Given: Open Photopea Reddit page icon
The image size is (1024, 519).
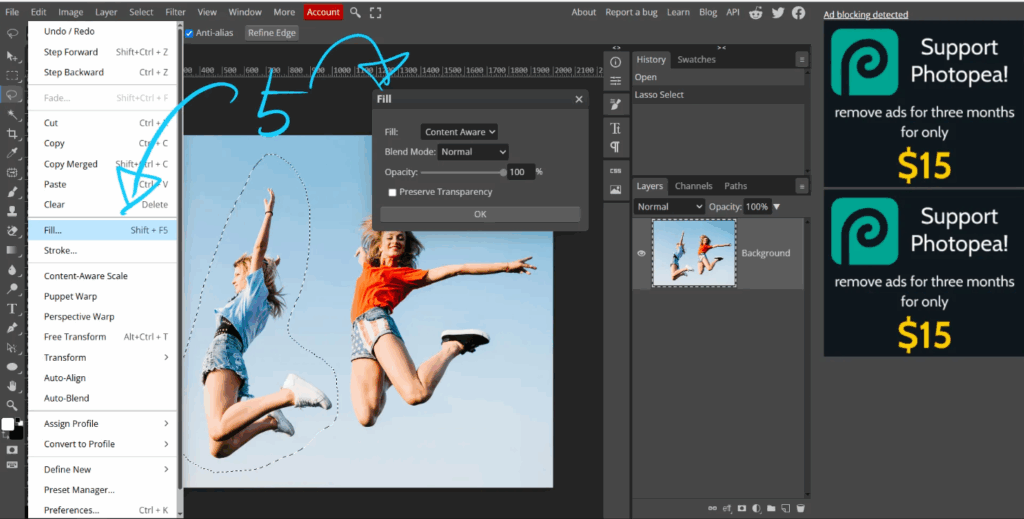Looking at the screenshot, I should point(756,12).
